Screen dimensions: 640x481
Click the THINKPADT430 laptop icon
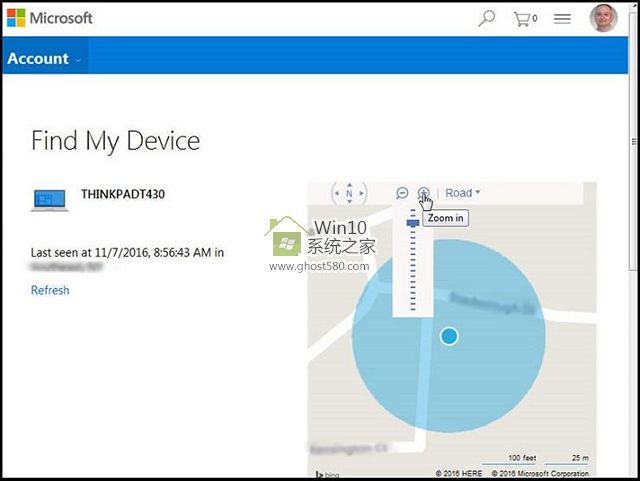click(49, 200)
